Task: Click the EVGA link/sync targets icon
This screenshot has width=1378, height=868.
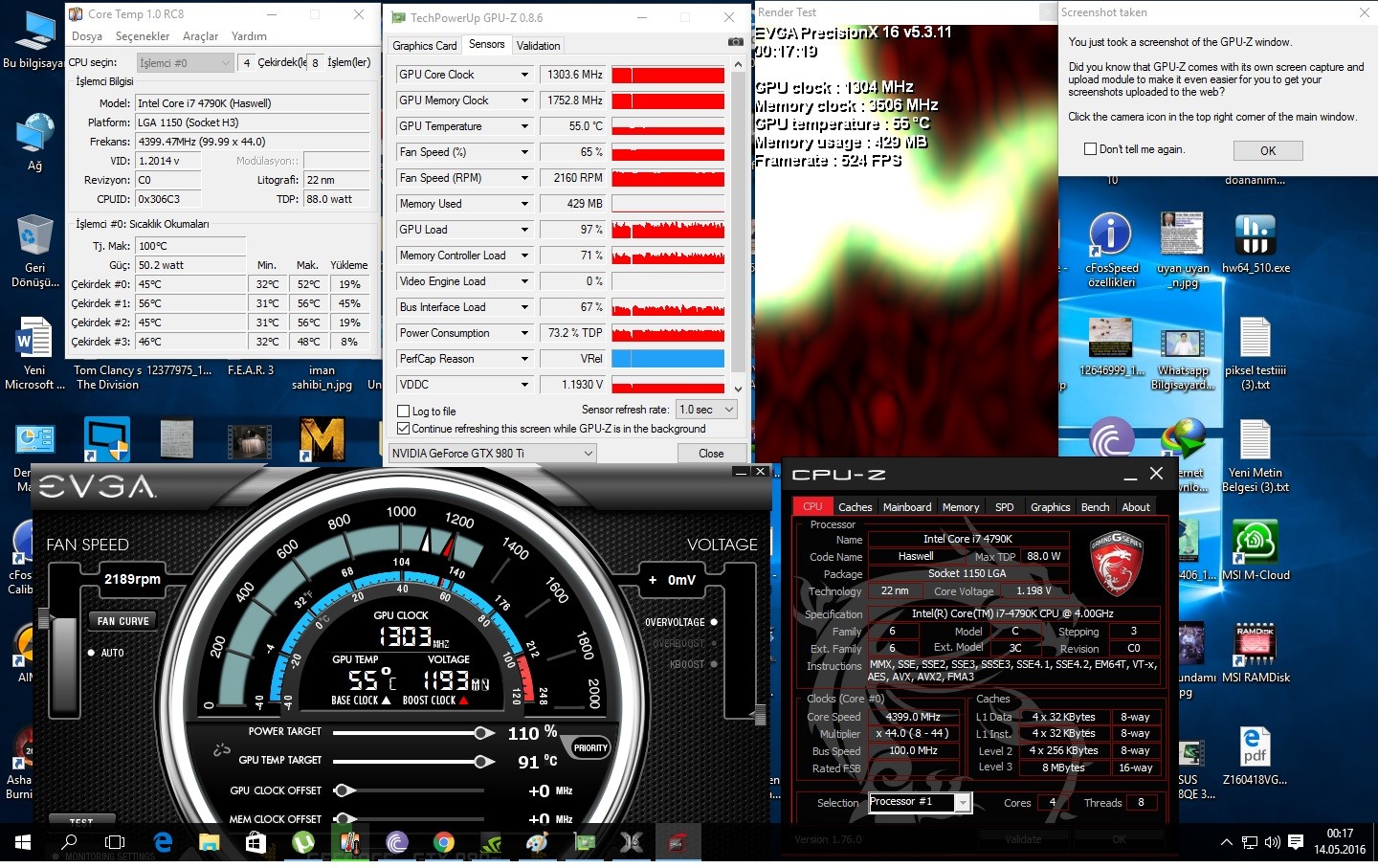Action: (222, 748)
